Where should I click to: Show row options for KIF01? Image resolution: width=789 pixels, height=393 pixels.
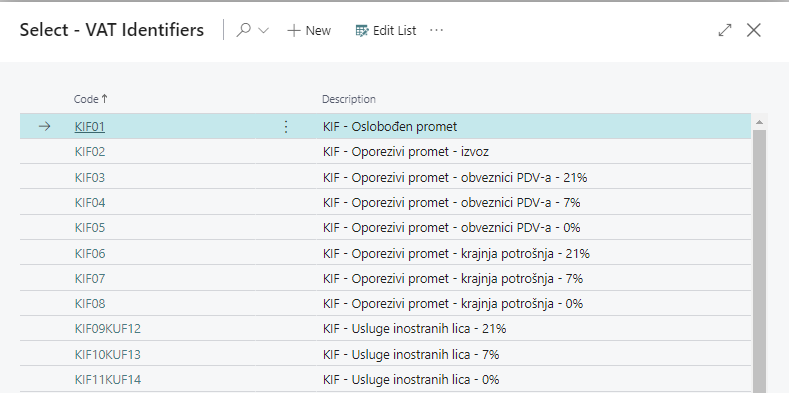click(x=286, y=126)
